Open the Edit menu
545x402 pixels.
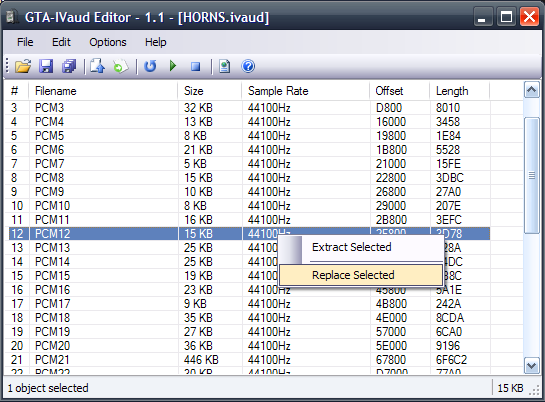coord(61,42)
